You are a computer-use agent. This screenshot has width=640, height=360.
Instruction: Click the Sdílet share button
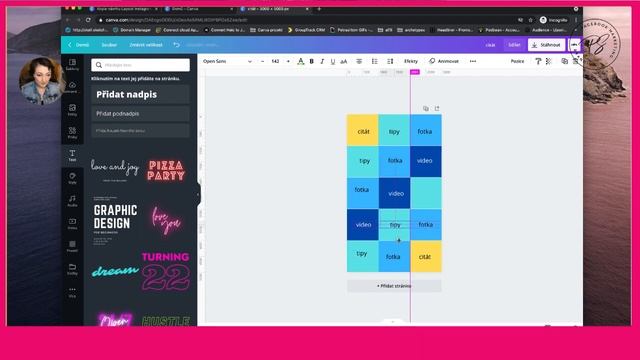pos(514,45)
